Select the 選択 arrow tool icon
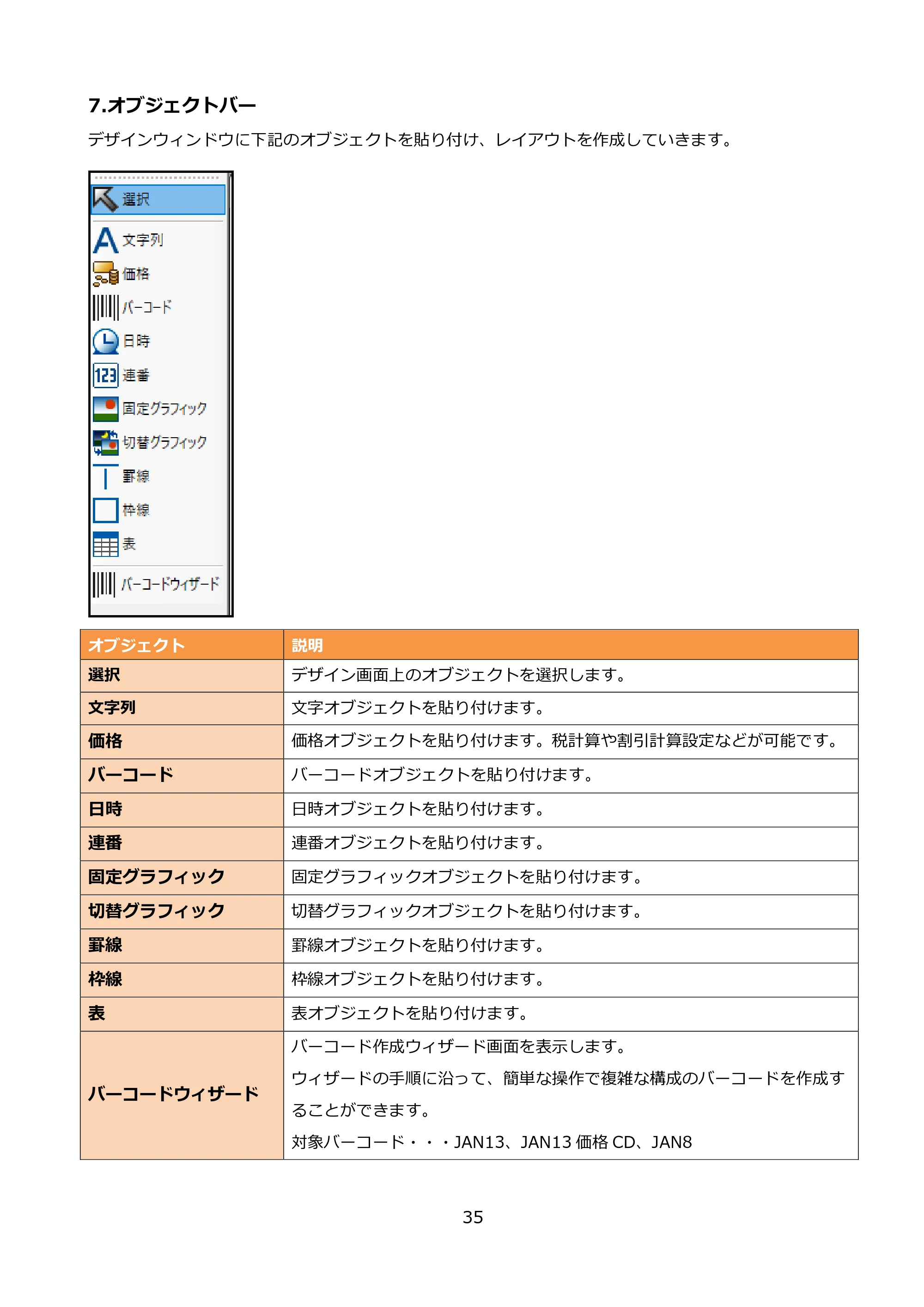924x1307 pixels. tap(105, 199)
